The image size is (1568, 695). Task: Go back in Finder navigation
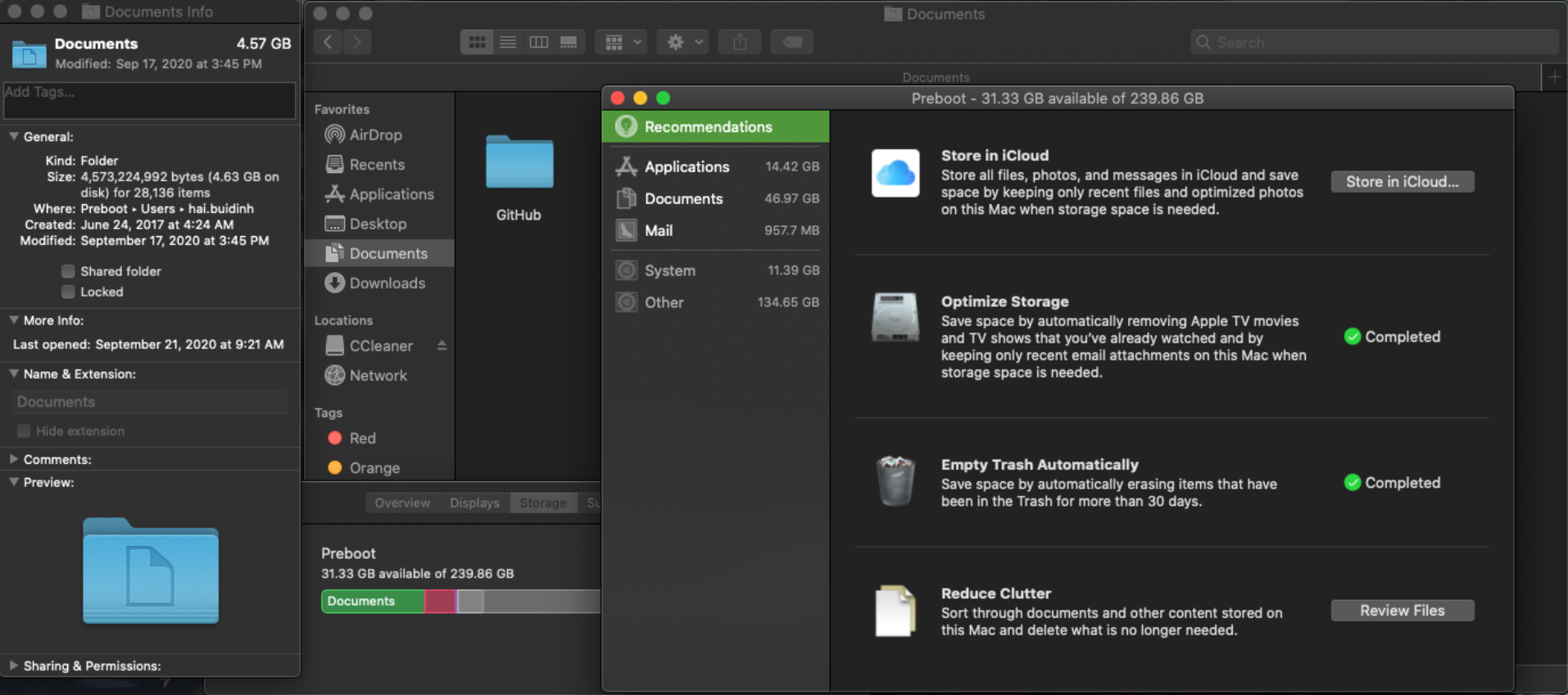[328, 42]
